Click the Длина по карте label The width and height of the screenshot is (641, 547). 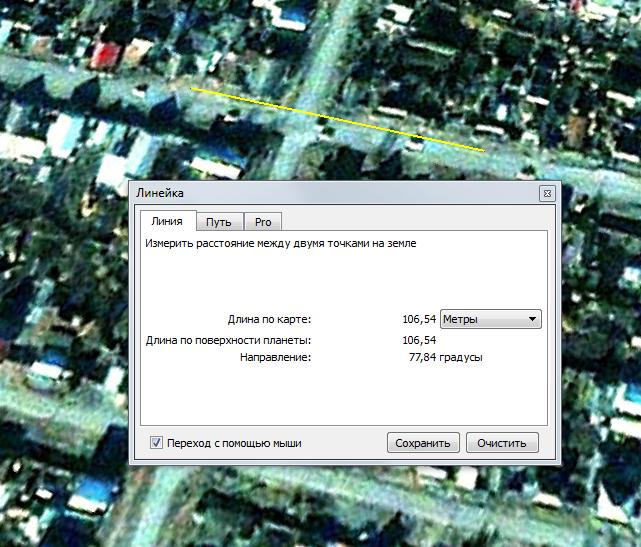tap(270, 319)
